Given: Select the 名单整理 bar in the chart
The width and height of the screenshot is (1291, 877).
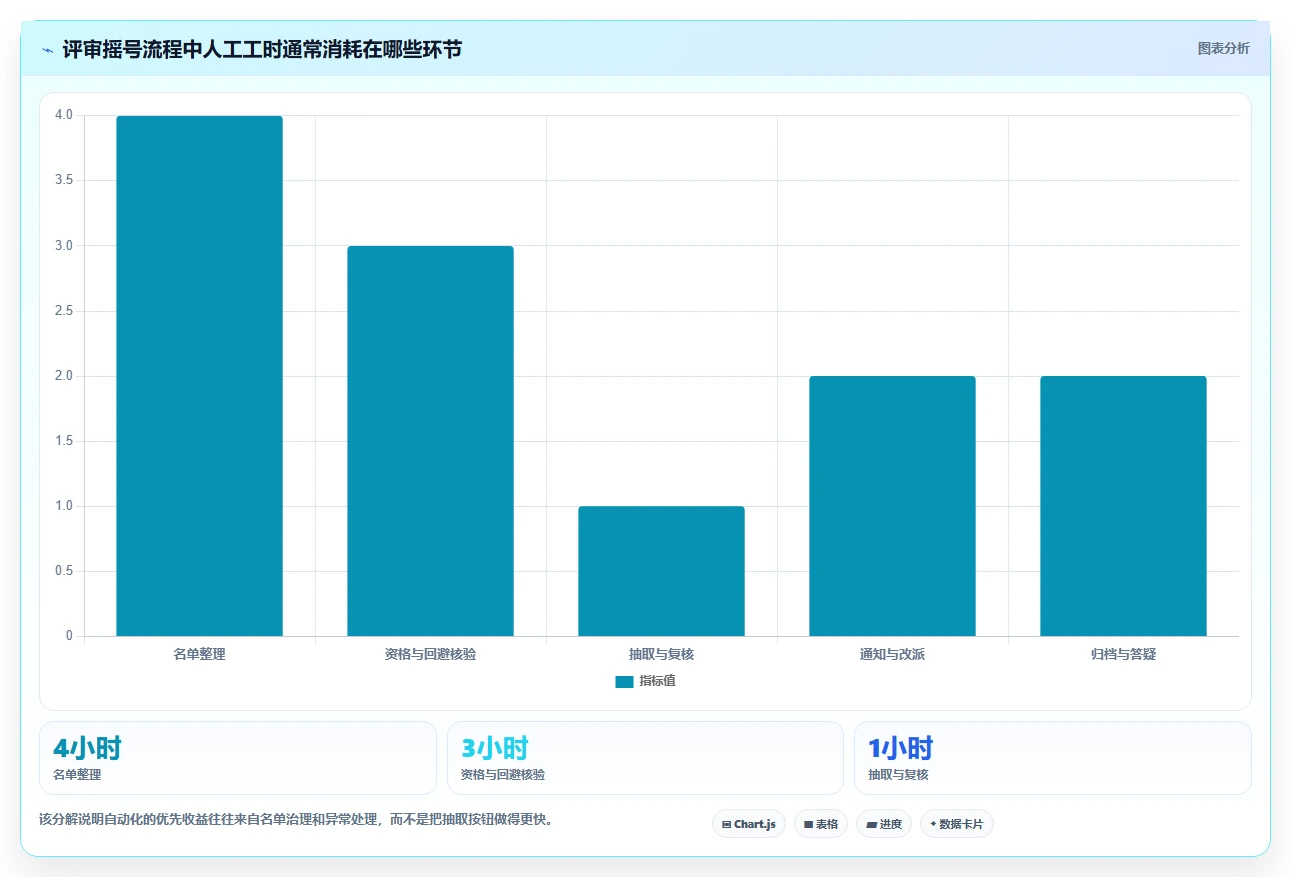Looking at the screenshot, I should tap(199, 376).
